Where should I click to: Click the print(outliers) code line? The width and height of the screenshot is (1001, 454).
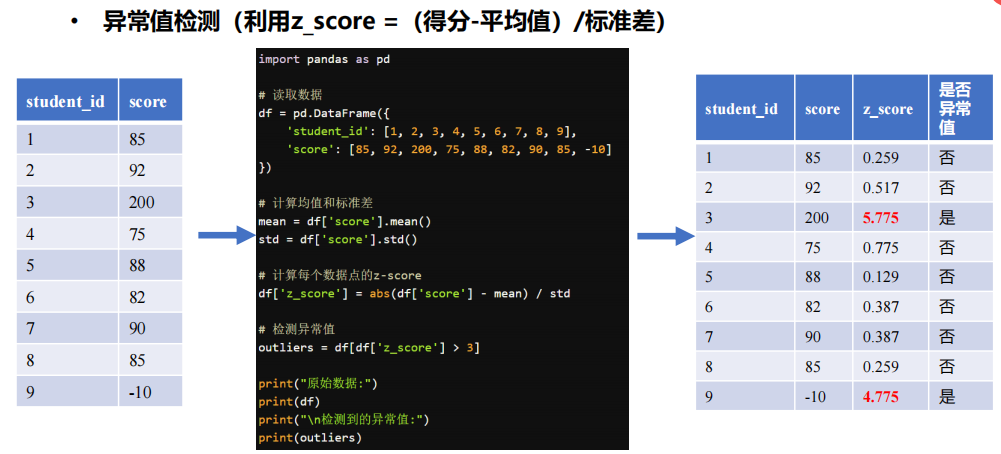309,437
